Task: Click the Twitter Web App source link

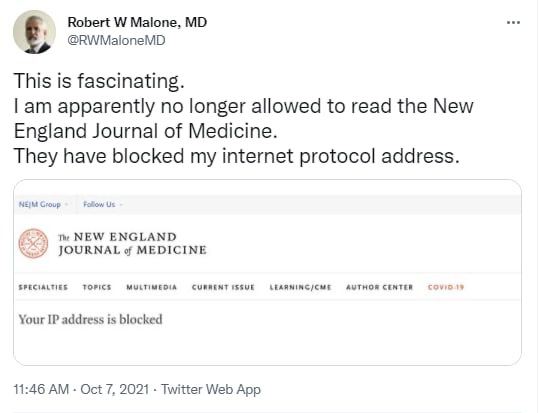Action: coord(211,390)
